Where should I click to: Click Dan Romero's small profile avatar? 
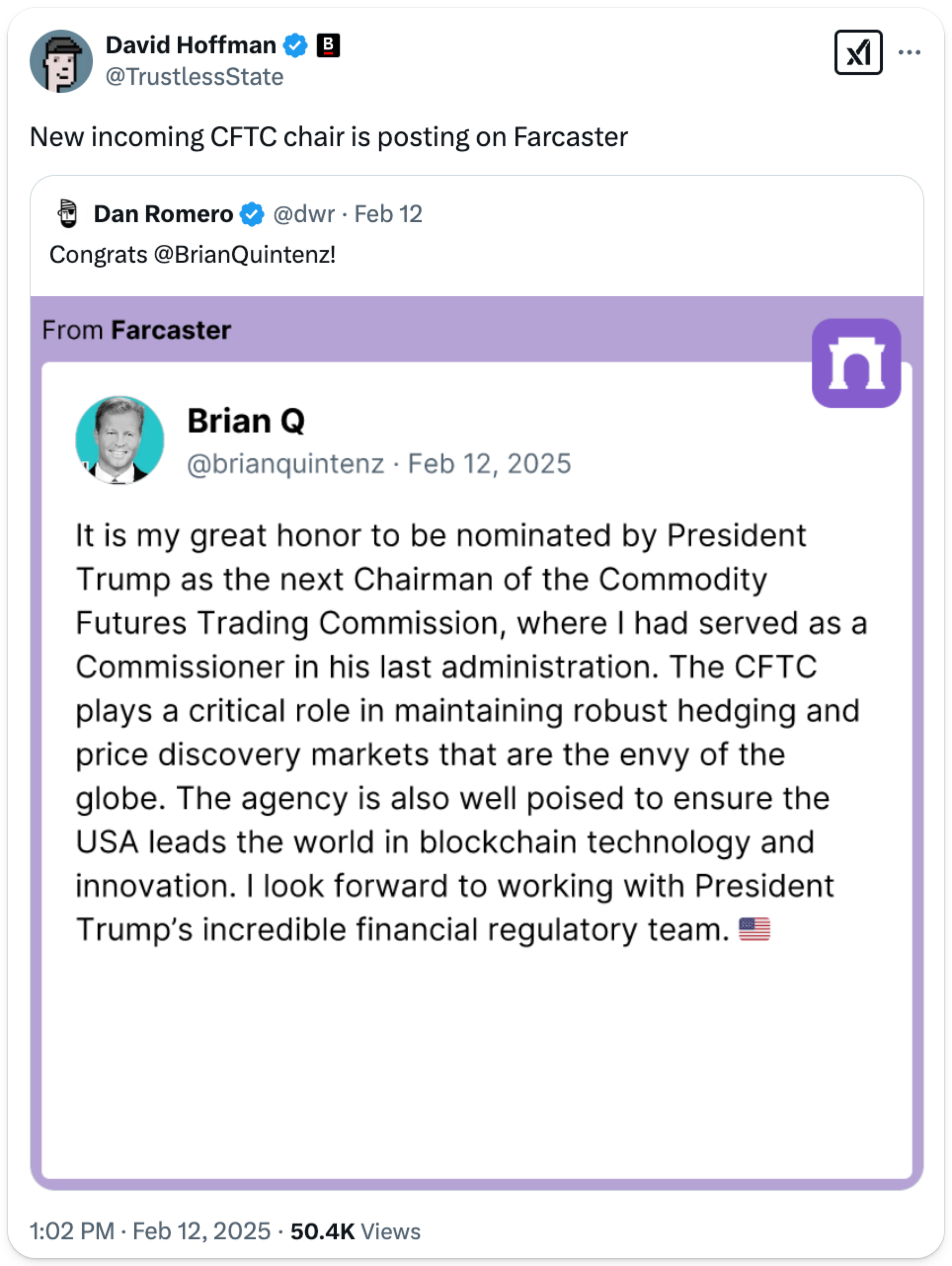(x=68, y=214)
